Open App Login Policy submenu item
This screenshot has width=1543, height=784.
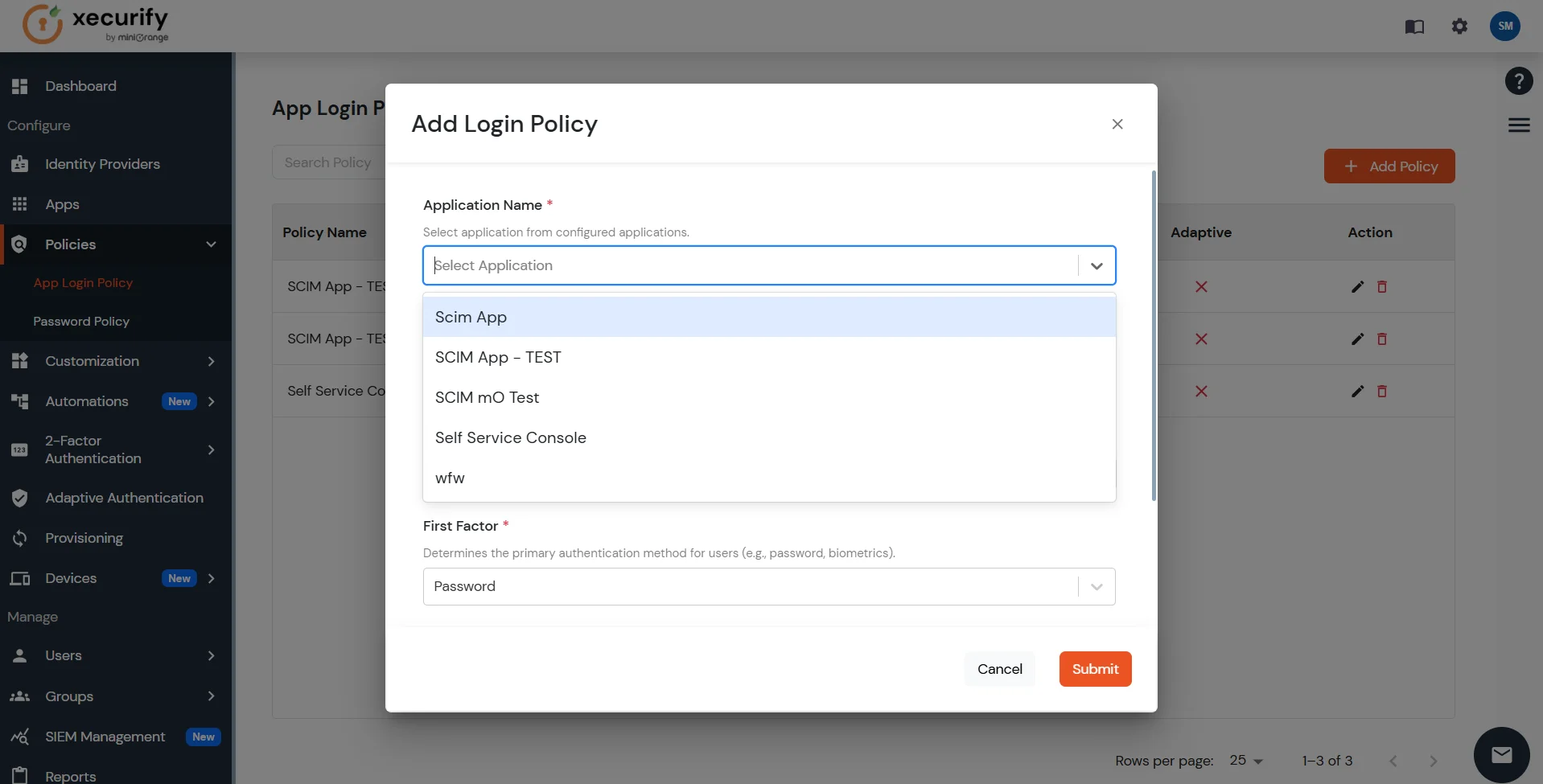click(x=83, y=283)
